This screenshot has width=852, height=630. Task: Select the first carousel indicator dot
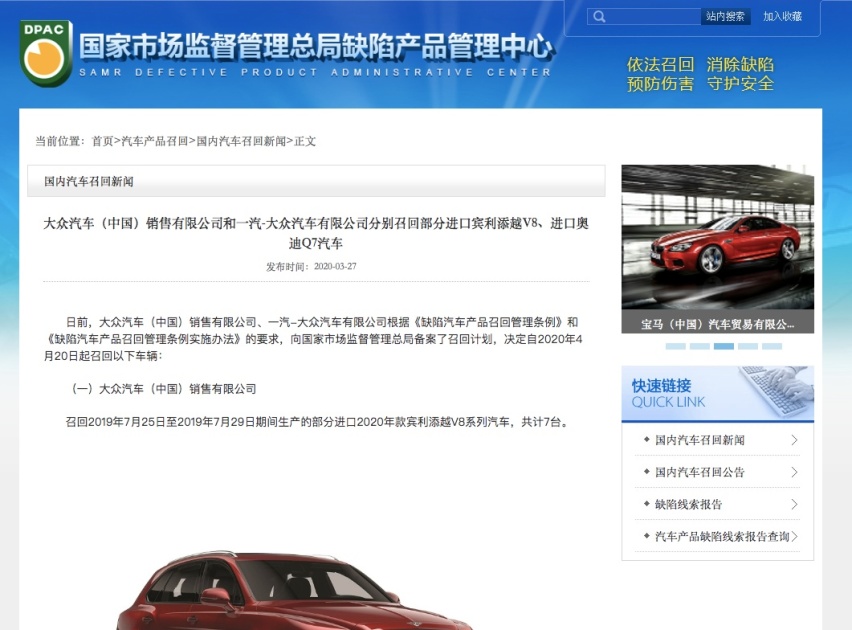675,346
